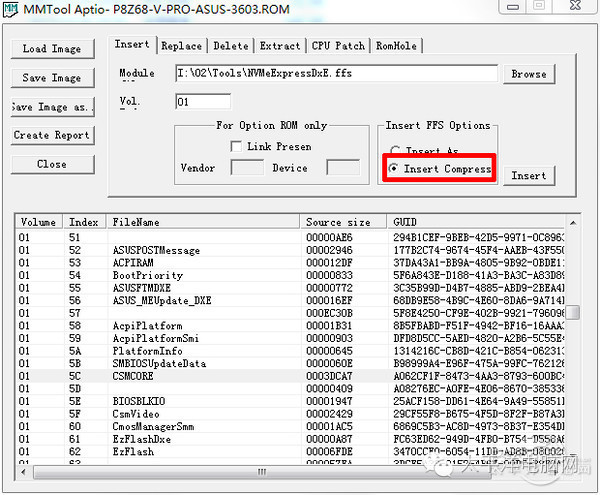The image size is (600, 495).
Task: Select the RomHole tab
Action: click(397, 46)
